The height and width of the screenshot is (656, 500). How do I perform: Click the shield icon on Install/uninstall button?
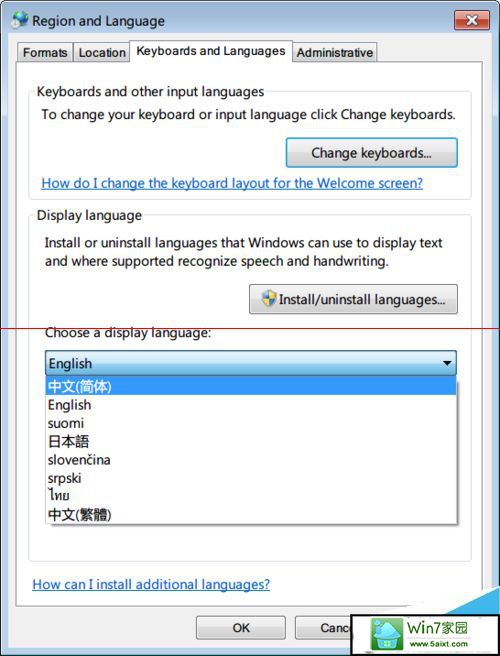(269, 299)
